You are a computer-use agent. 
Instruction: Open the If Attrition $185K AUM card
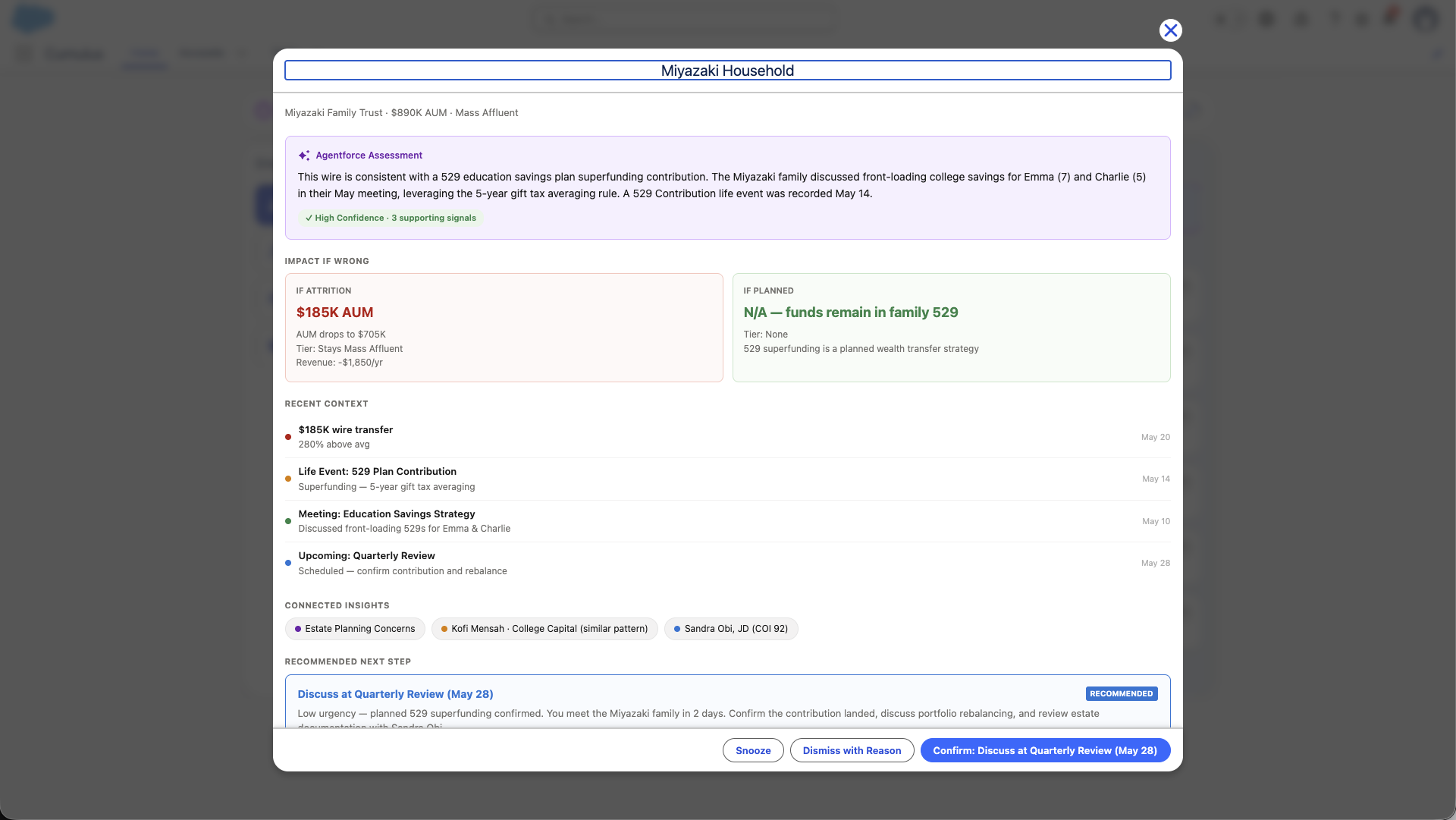click(x=504, y=328)
